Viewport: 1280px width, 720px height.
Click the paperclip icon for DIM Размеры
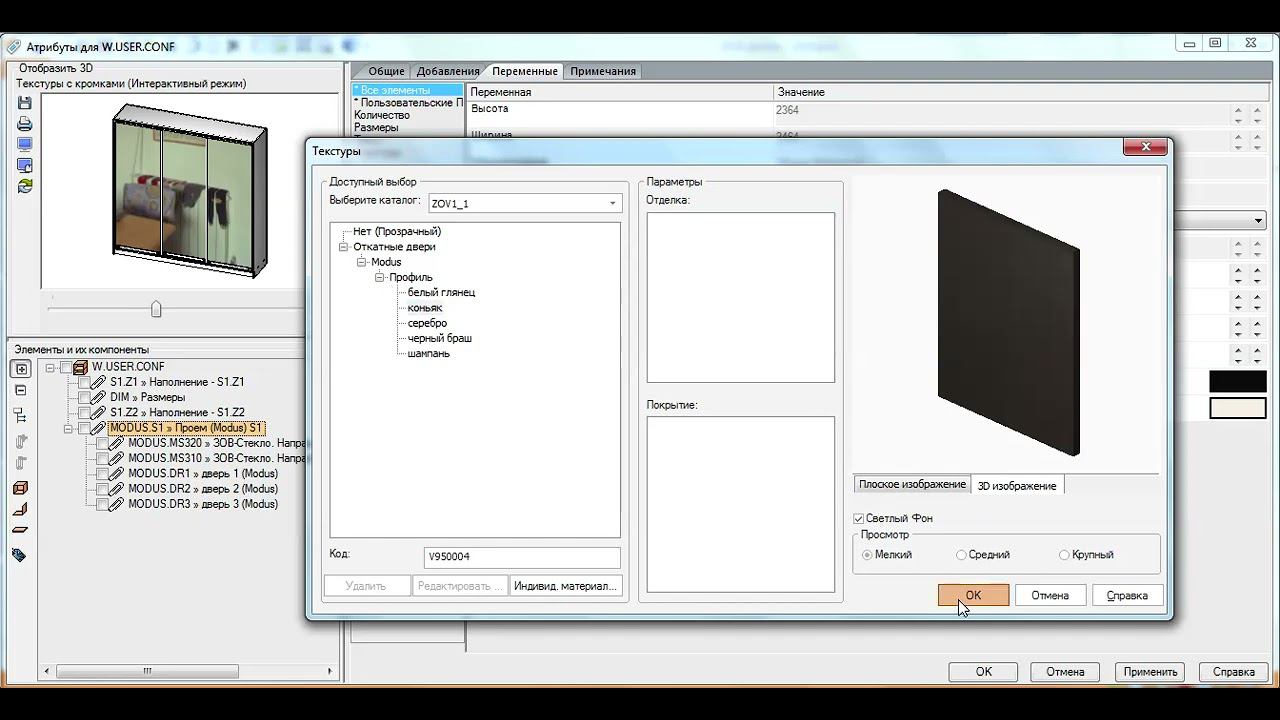coord(99,397)
